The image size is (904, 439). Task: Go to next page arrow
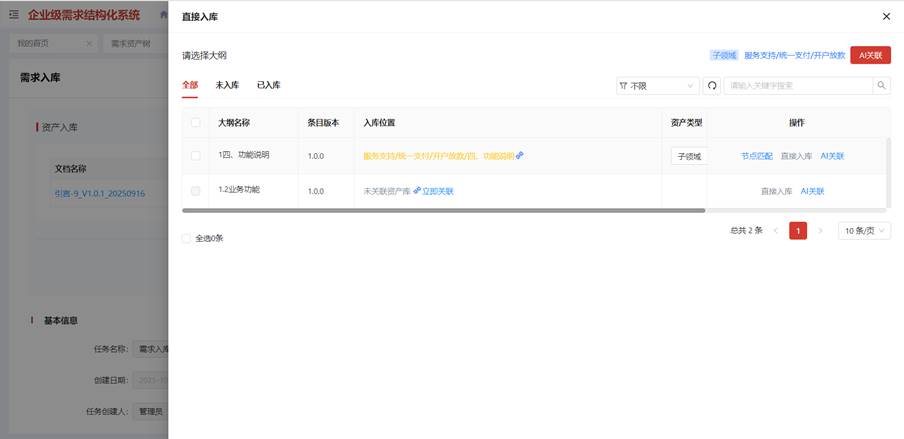pyautogui.click(x=820, y=231)
